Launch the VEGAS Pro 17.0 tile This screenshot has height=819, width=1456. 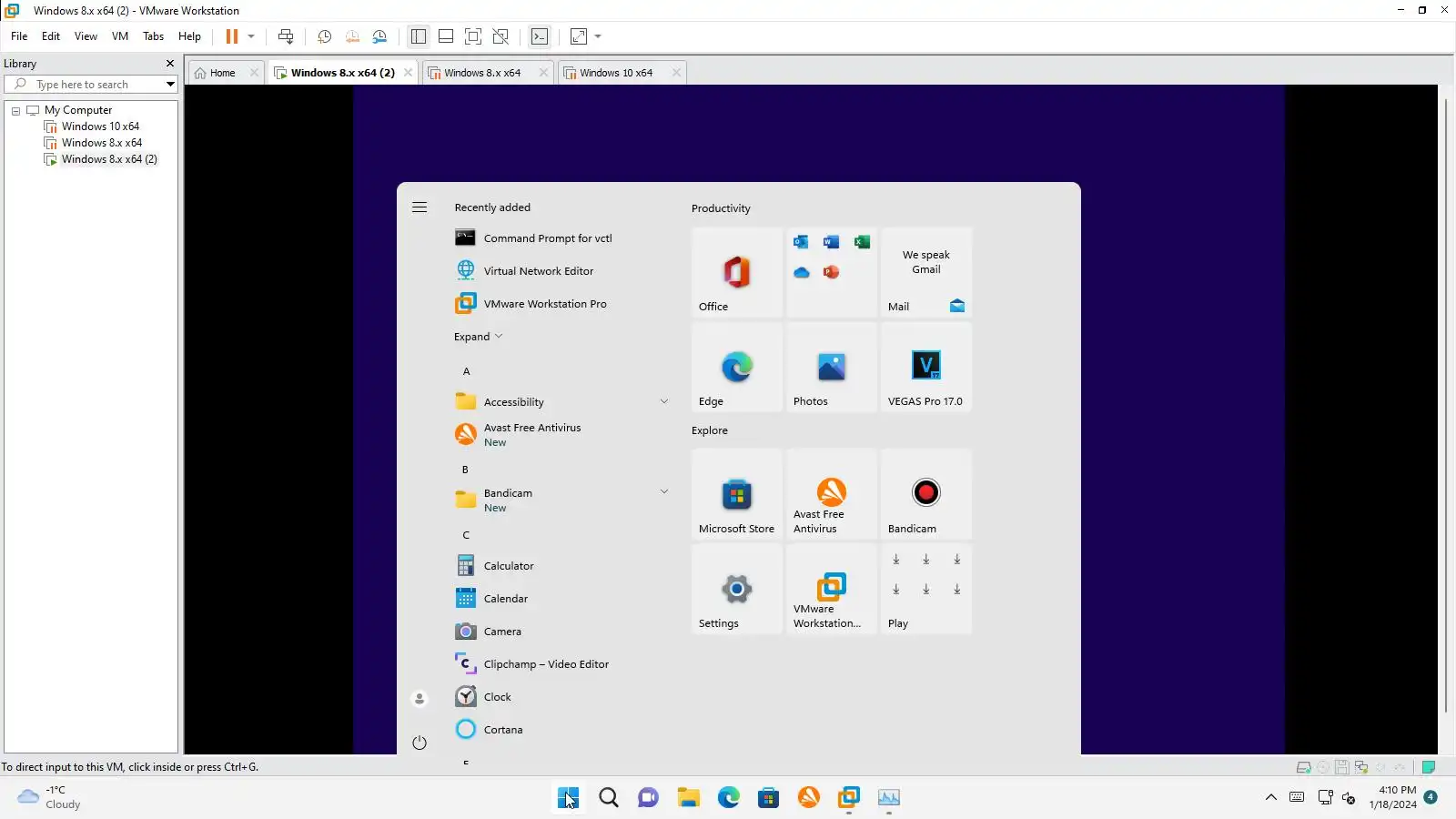pos(926,367)
